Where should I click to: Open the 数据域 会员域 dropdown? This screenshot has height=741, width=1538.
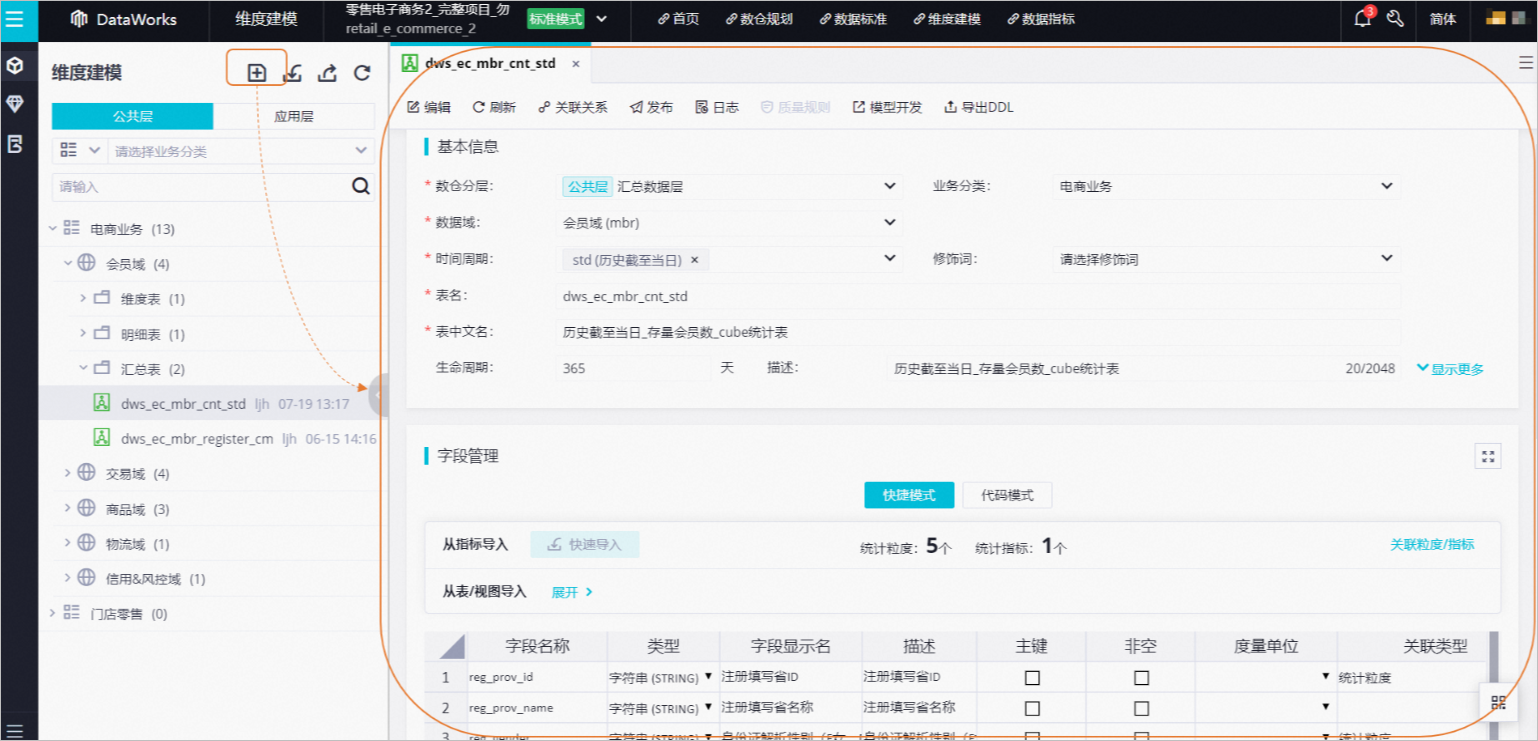[729, 223]
